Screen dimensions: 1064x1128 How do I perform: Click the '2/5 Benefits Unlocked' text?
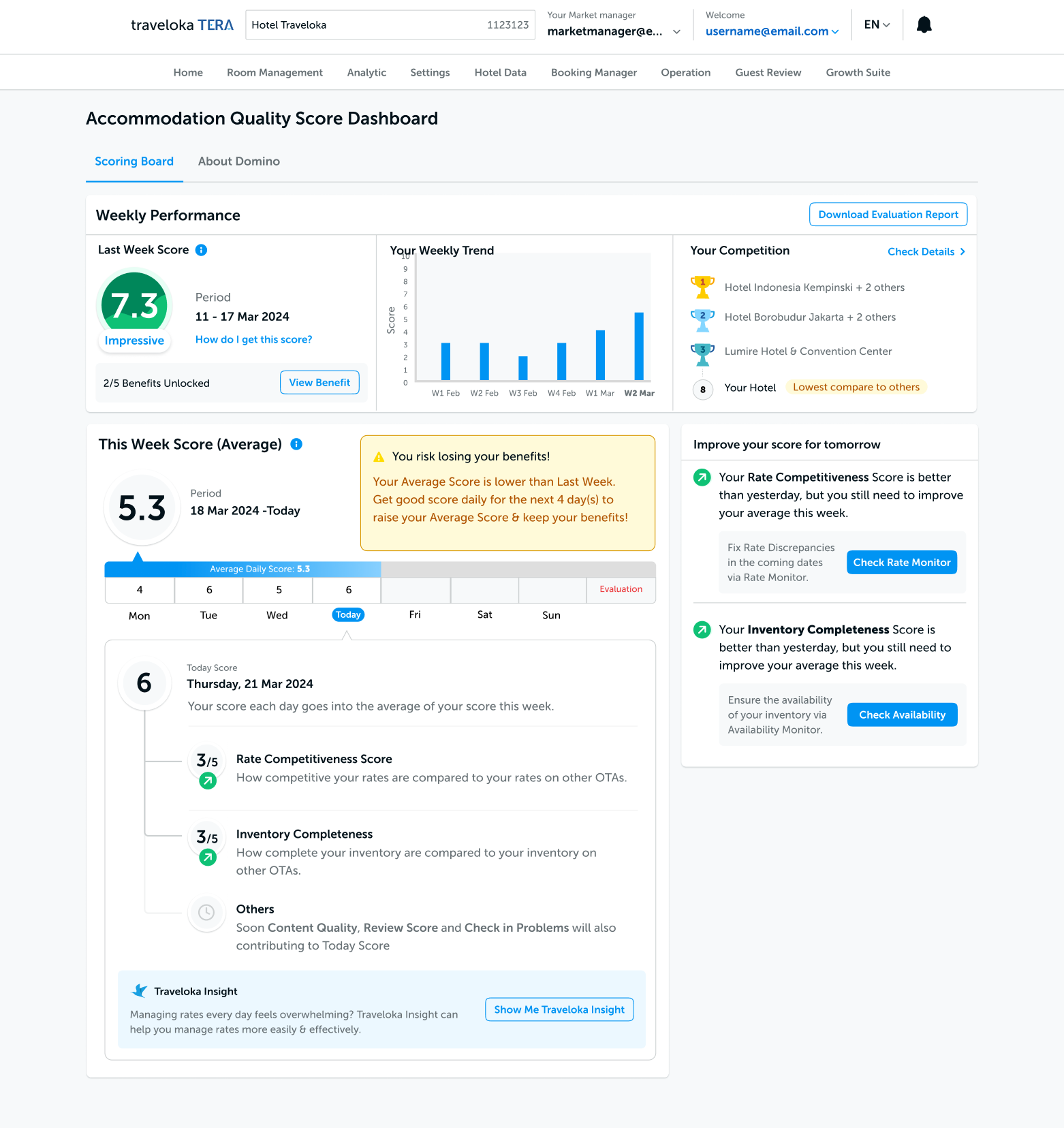(x=157, y=383)
